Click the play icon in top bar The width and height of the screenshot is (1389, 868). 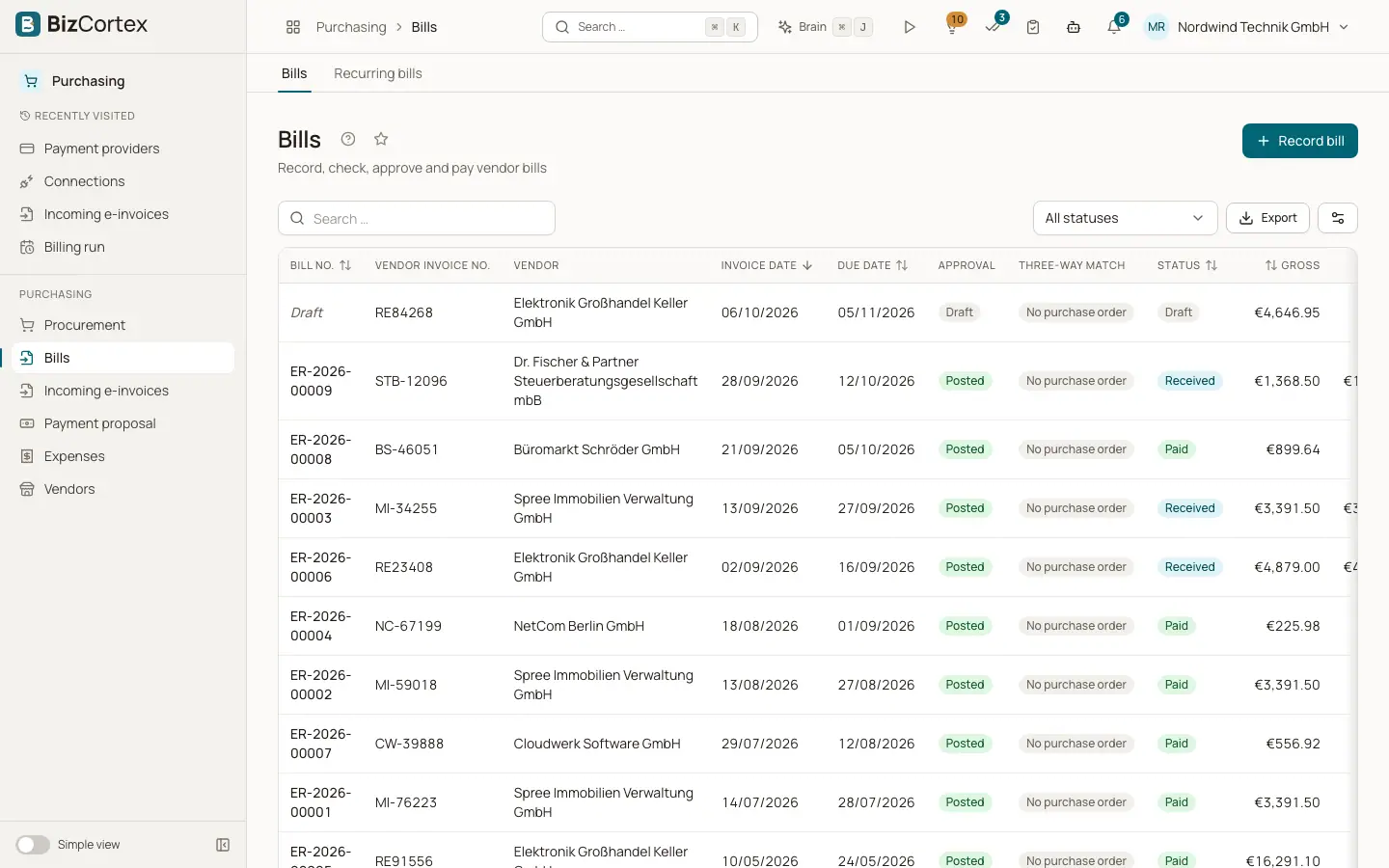tap(910, 27)
